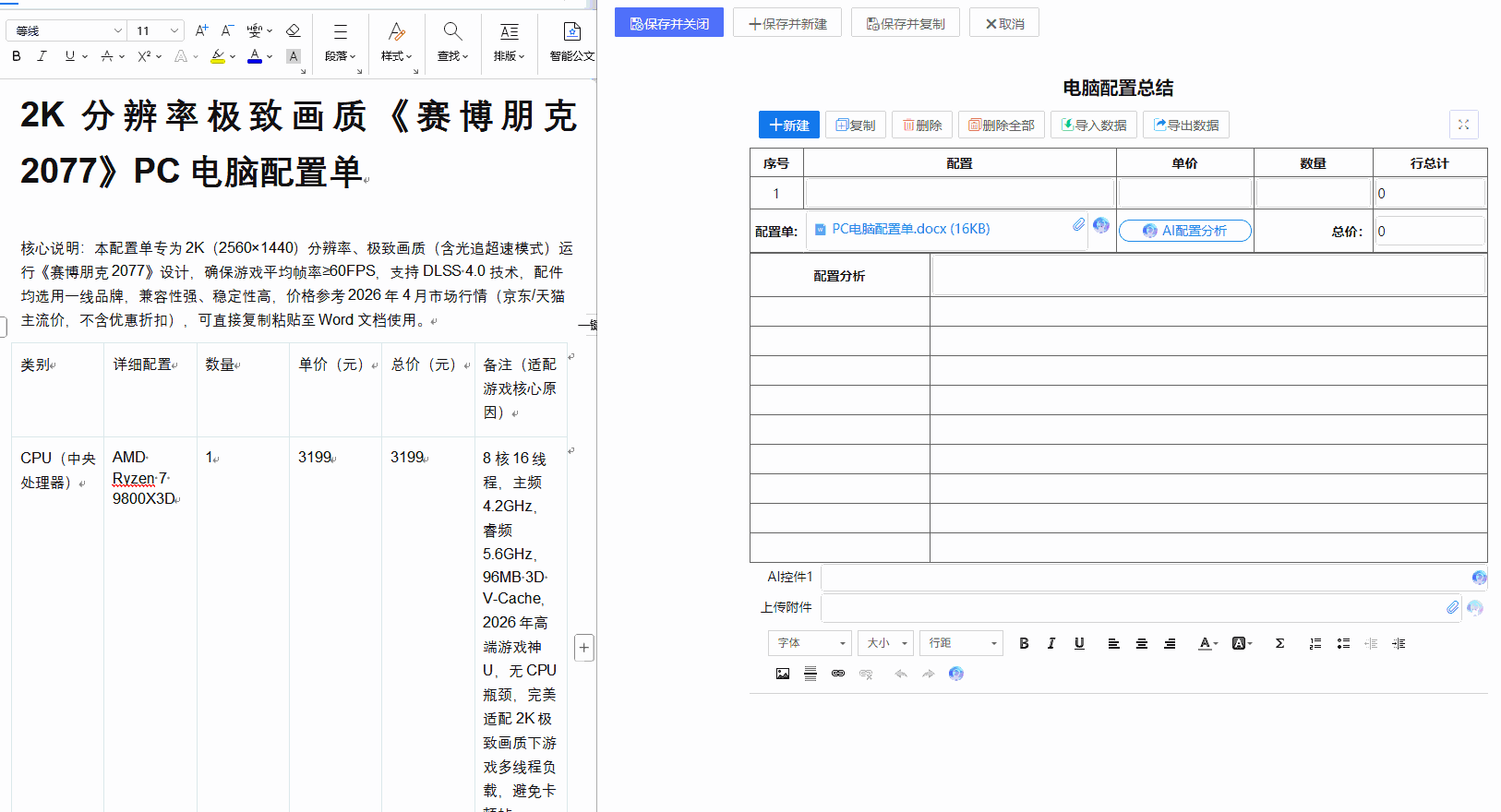This screenshot has height=812, width=1501.
Task: Toggle superscript X² formatting
Action: tap(144, 56)
